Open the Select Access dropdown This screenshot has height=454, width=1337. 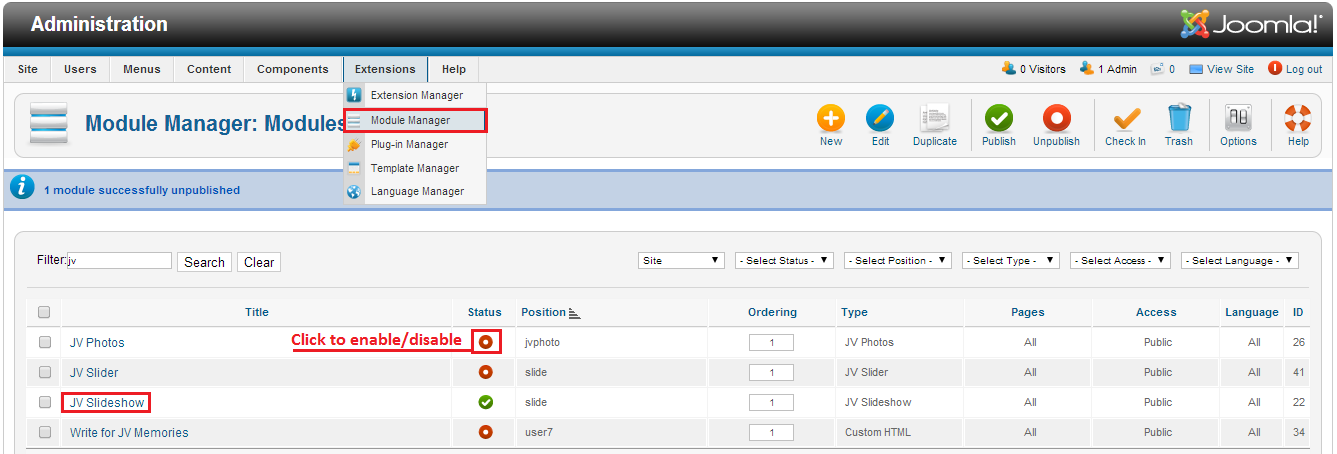coord(1120,260)
